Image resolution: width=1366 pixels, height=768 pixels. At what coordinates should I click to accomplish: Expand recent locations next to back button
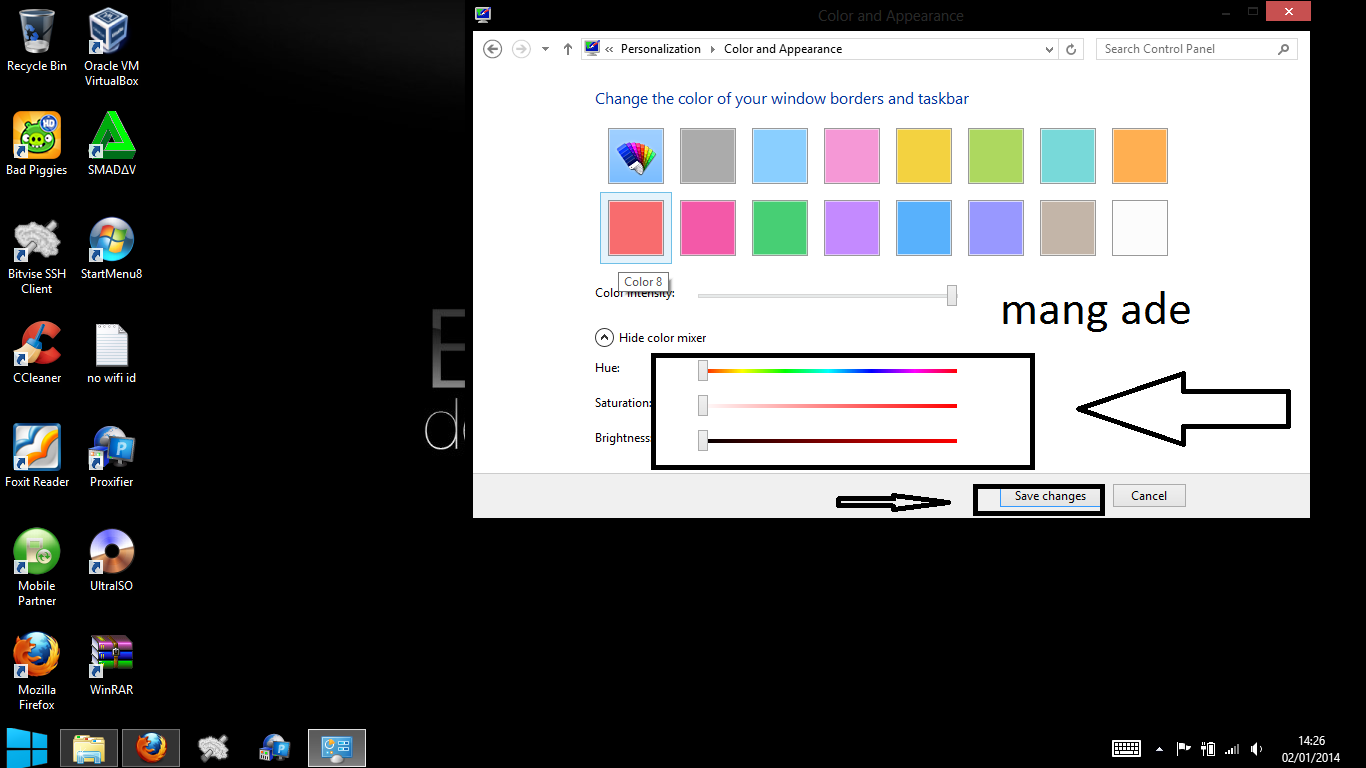(x=545, y=48)
